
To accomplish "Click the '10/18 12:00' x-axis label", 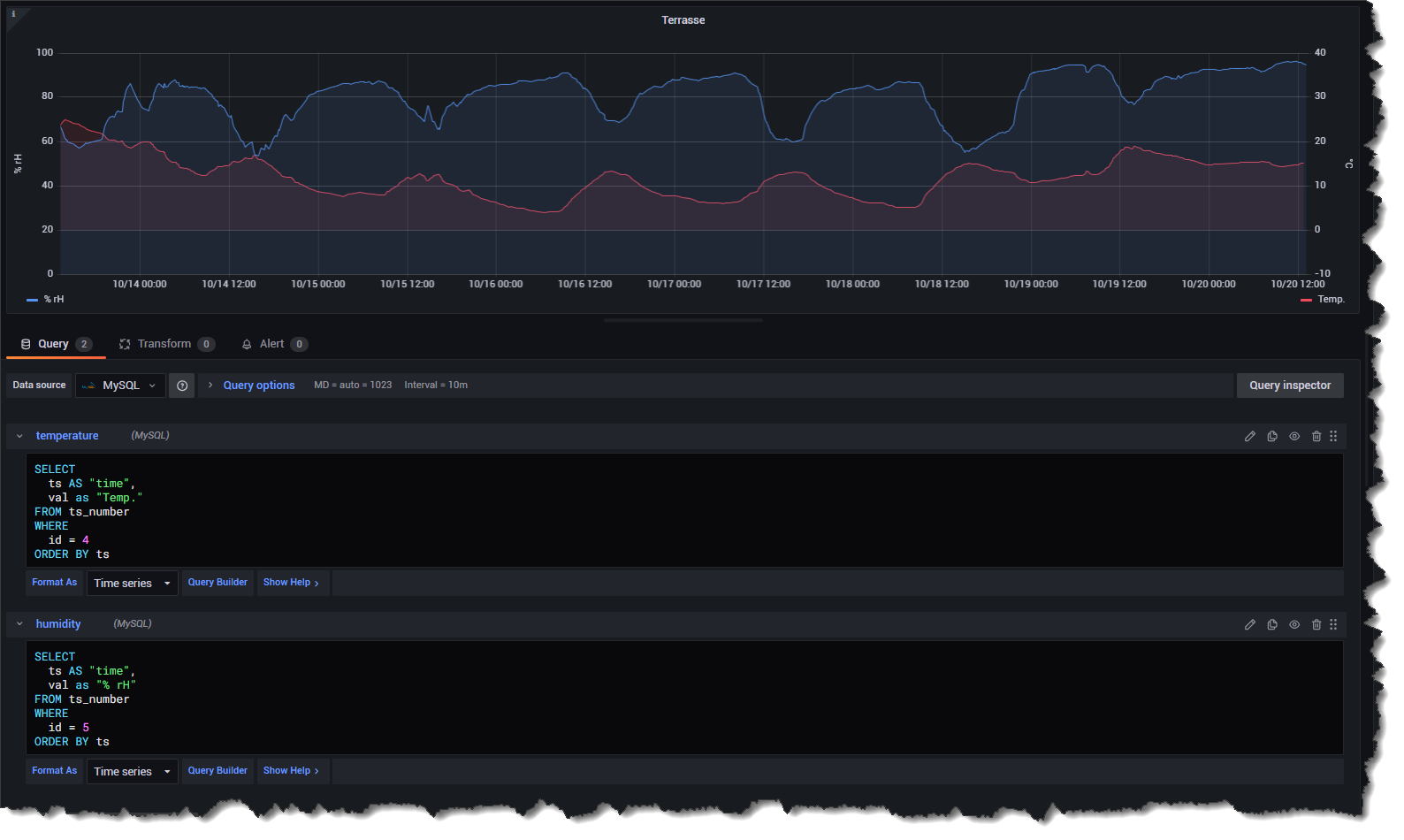I will [942, 285].
